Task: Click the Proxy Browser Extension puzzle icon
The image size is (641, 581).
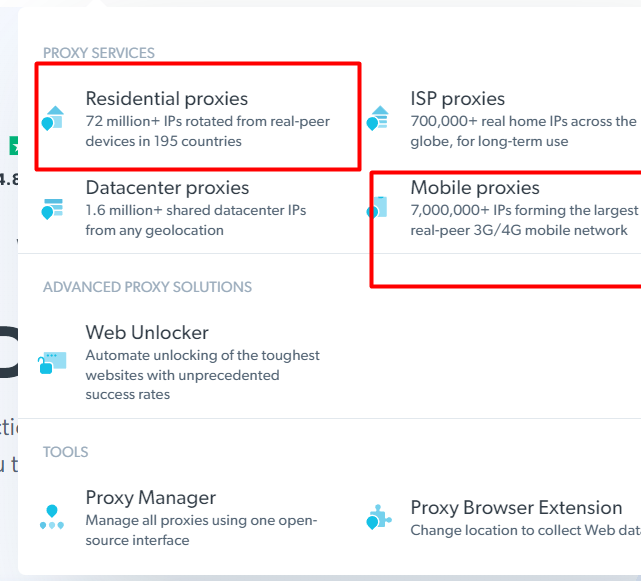Action: pos(377,517)
